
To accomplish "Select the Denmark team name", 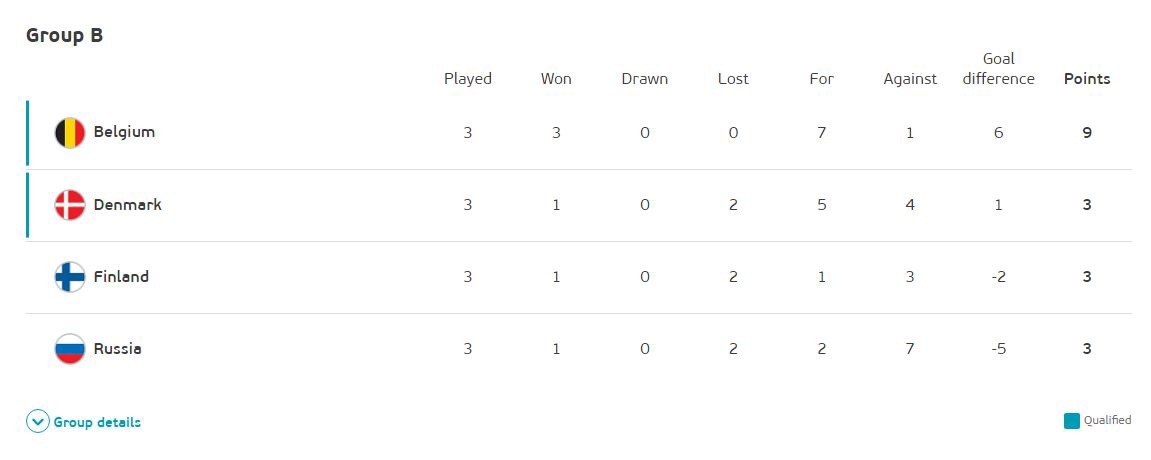I will coord(127,205).
